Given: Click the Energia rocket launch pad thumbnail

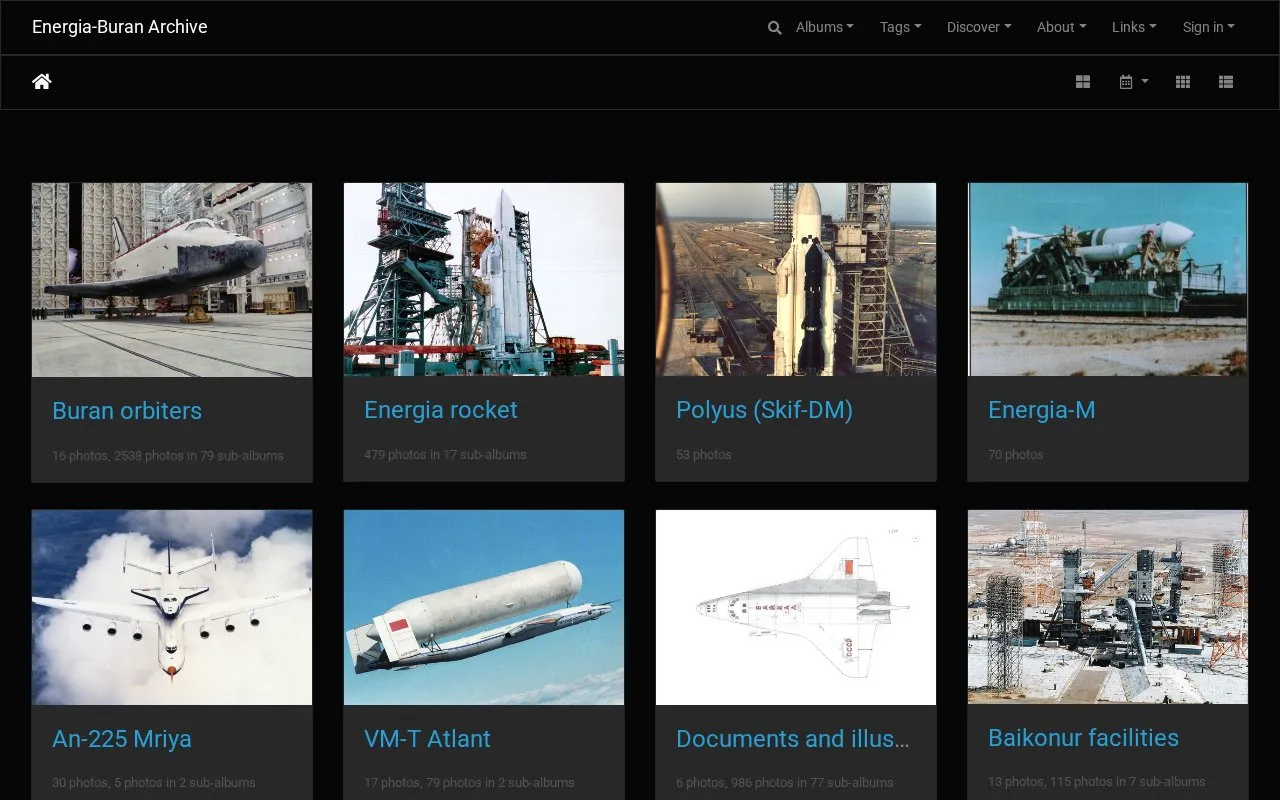Looking at the screenshot, I should pyautogui.click(x=484, y=280).
